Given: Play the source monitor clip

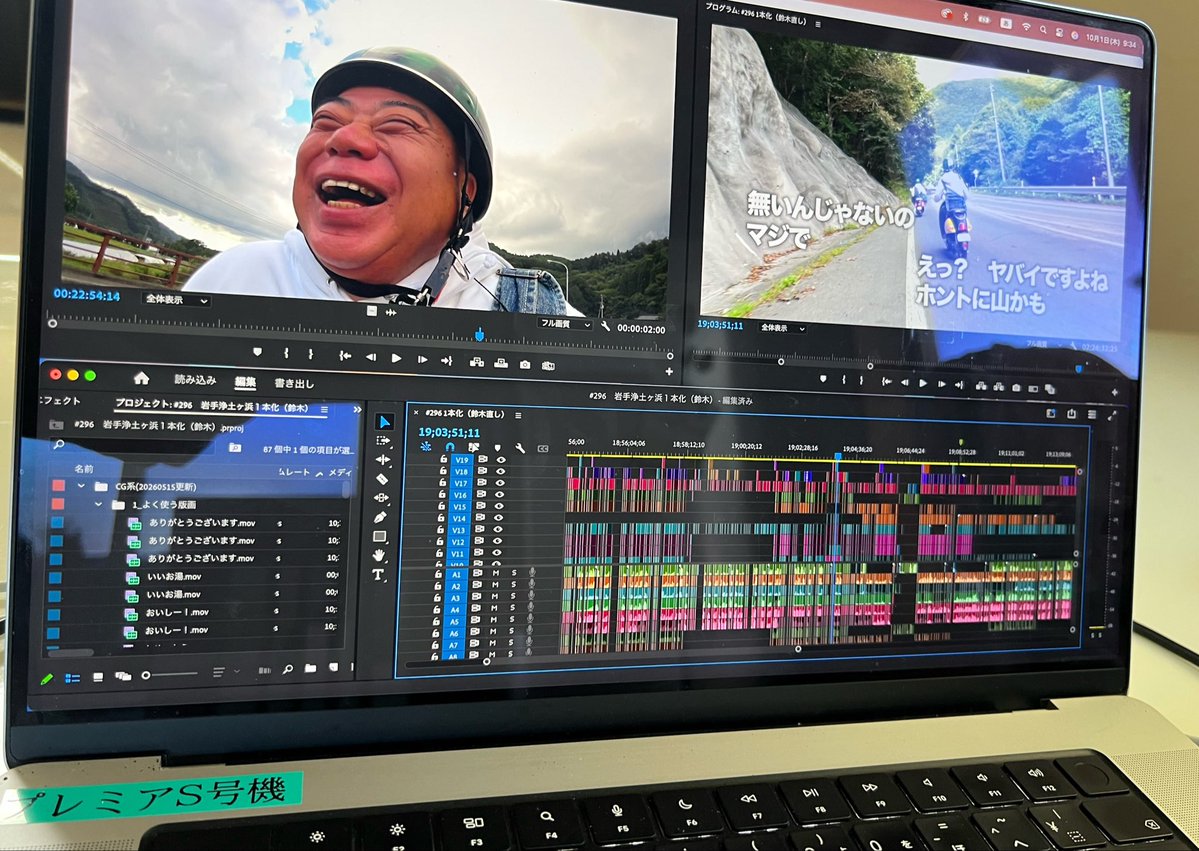Looking at the screenshot, I should pyautogui.click(x=396, y=358).
